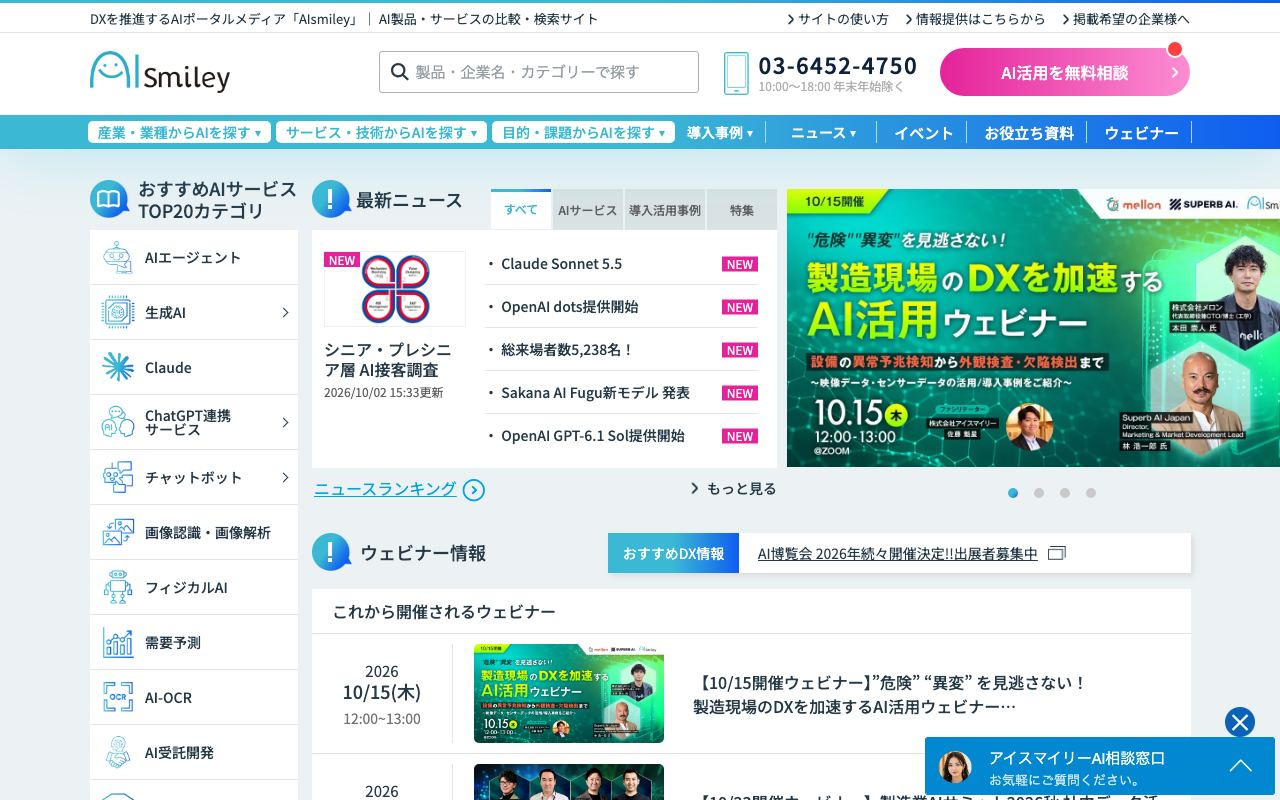Select the fourth carousel dot

click(1091, 493)
